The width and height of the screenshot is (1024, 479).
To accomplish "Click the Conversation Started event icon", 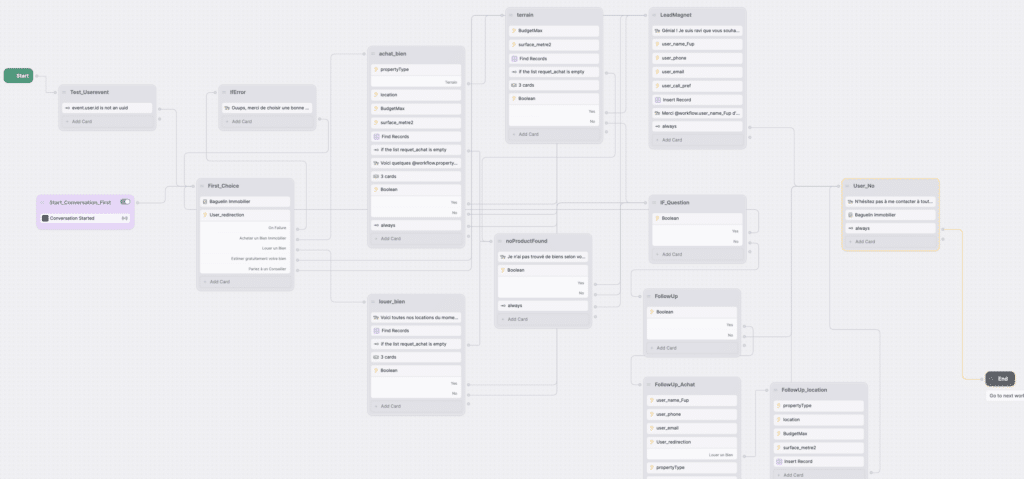I will [x=45, y=217].
